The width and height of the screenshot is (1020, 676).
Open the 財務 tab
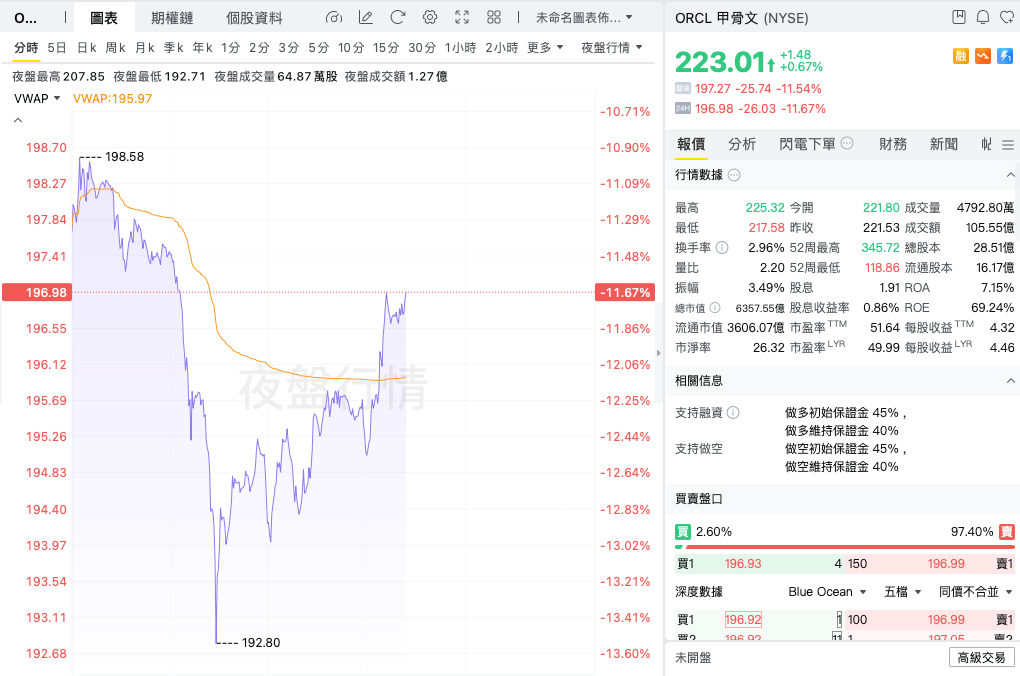tap(893, 144)
